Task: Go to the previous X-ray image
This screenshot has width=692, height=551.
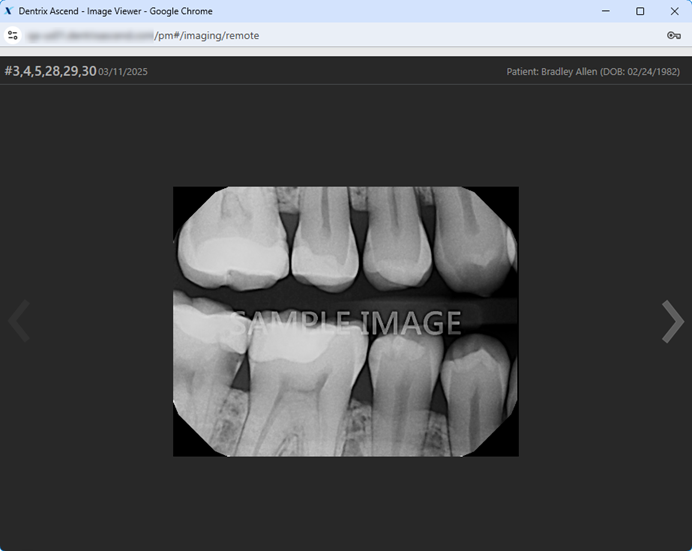Action: click(19, 322)
